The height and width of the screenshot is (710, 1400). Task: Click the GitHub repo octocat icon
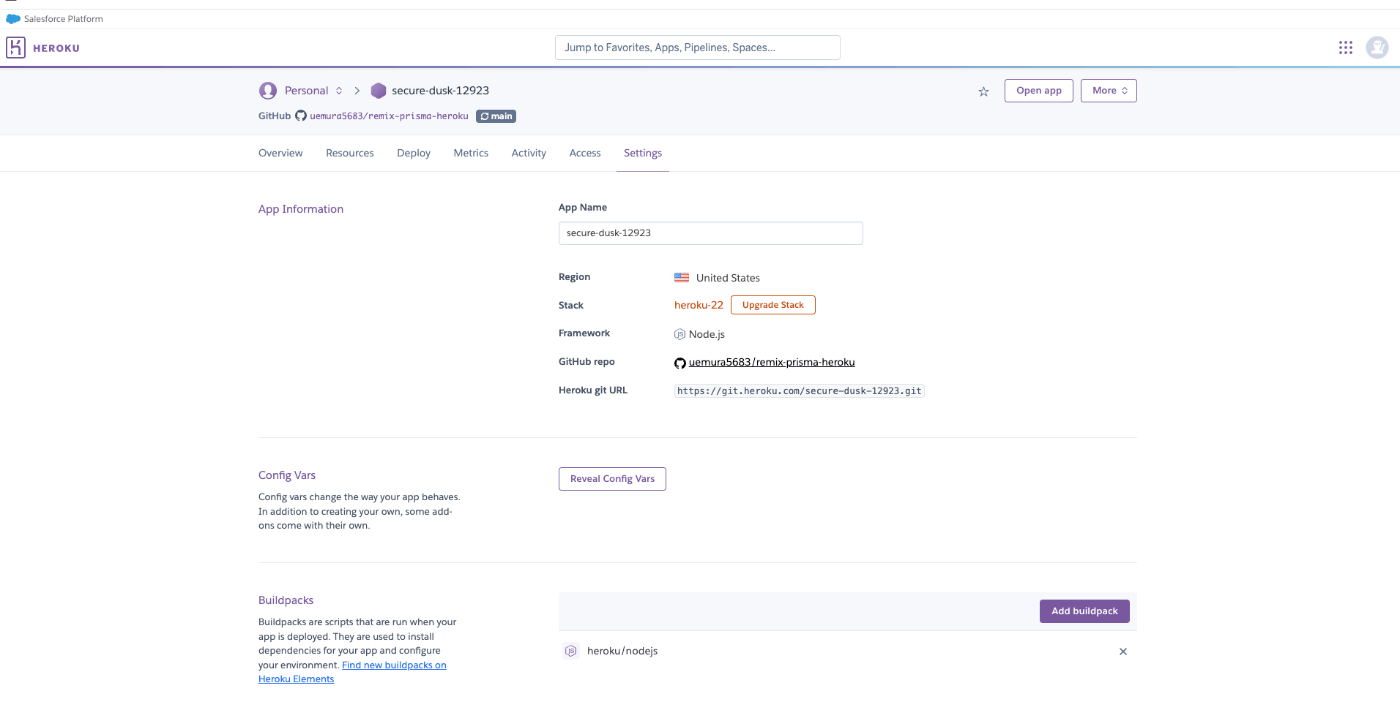click(680, 362)
